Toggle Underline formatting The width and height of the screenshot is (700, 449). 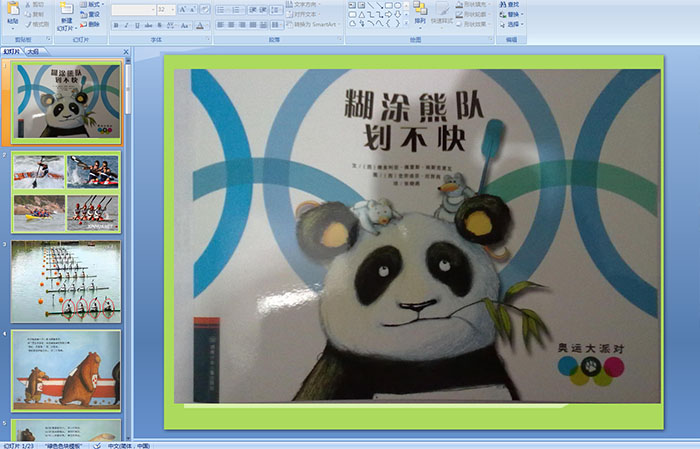pyautogui.click(x=137, y=25)
